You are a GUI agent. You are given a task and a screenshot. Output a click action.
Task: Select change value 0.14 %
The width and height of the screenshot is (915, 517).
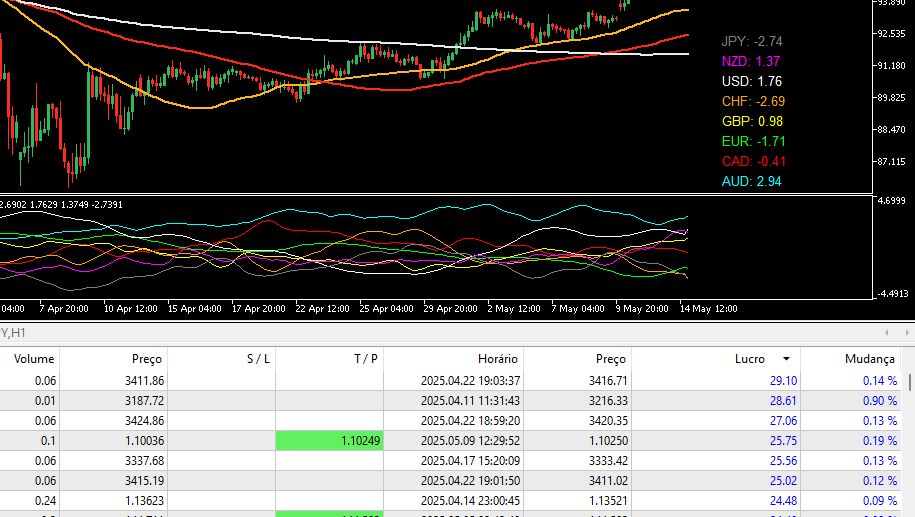880,380
